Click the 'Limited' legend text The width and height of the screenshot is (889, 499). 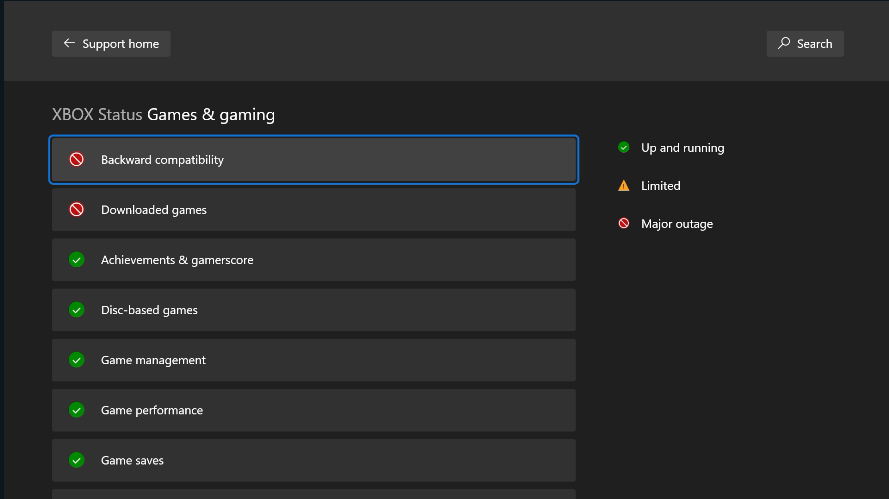[661, 185]
